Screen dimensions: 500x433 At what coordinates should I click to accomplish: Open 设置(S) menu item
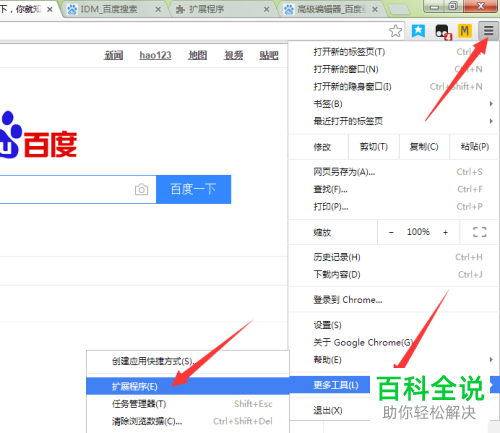tap(393, 325)
